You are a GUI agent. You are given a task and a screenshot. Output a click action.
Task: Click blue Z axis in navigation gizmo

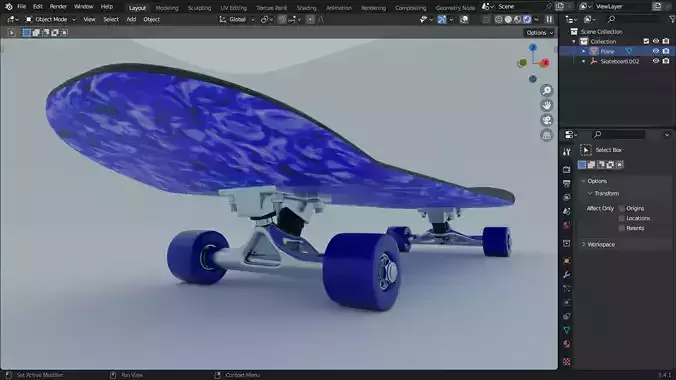(533, 47)
